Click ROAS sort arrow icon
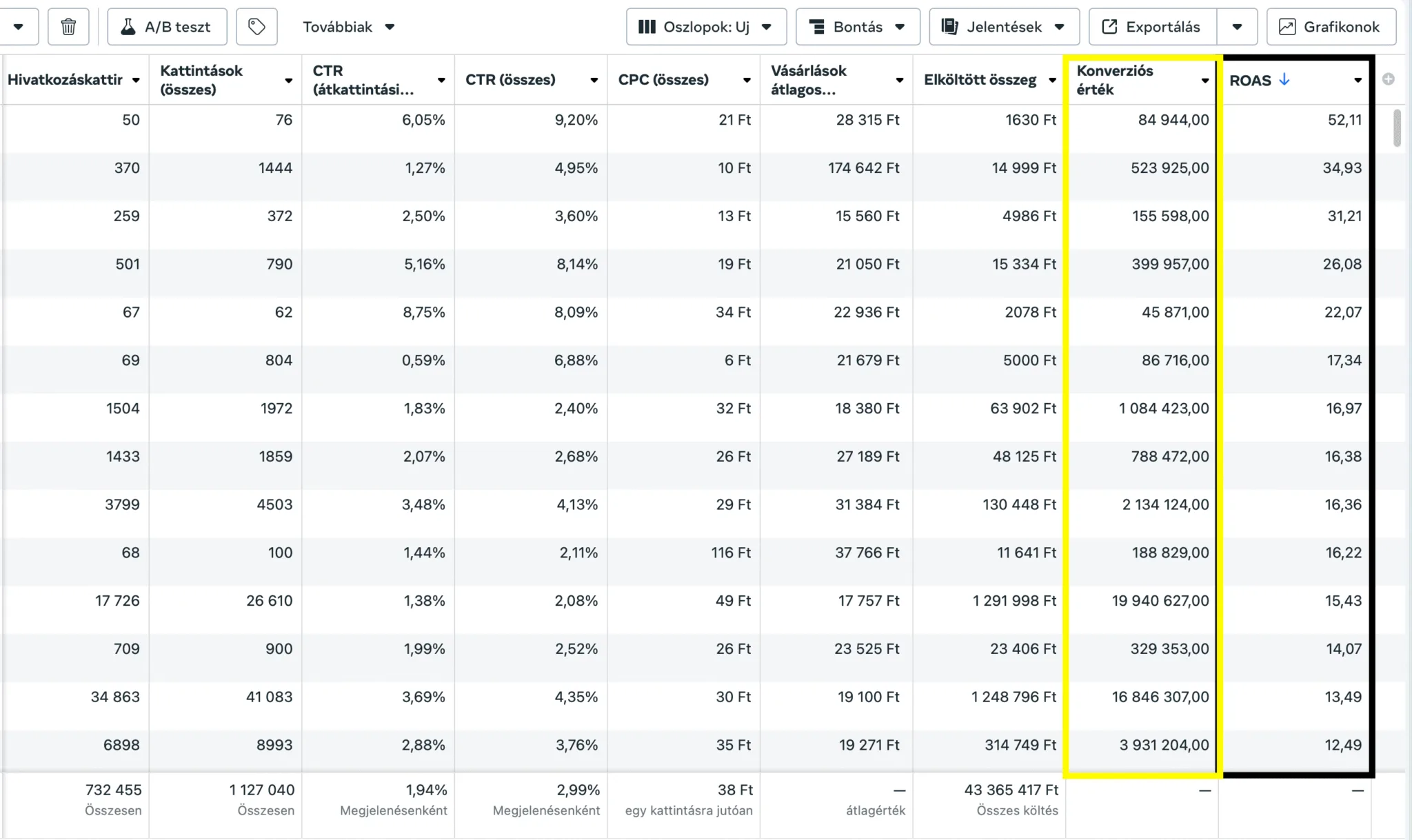1412x840 pixels. tap(1284, 79)
